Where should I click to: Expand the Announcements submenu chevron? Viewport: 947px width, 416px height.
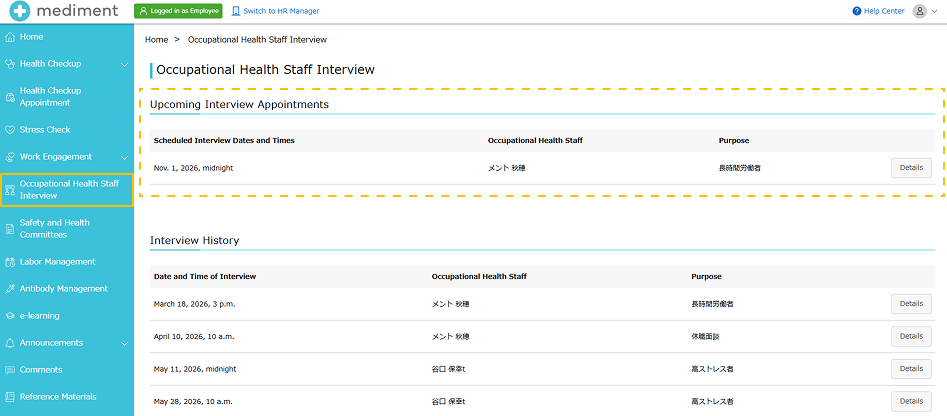point(124,344)
